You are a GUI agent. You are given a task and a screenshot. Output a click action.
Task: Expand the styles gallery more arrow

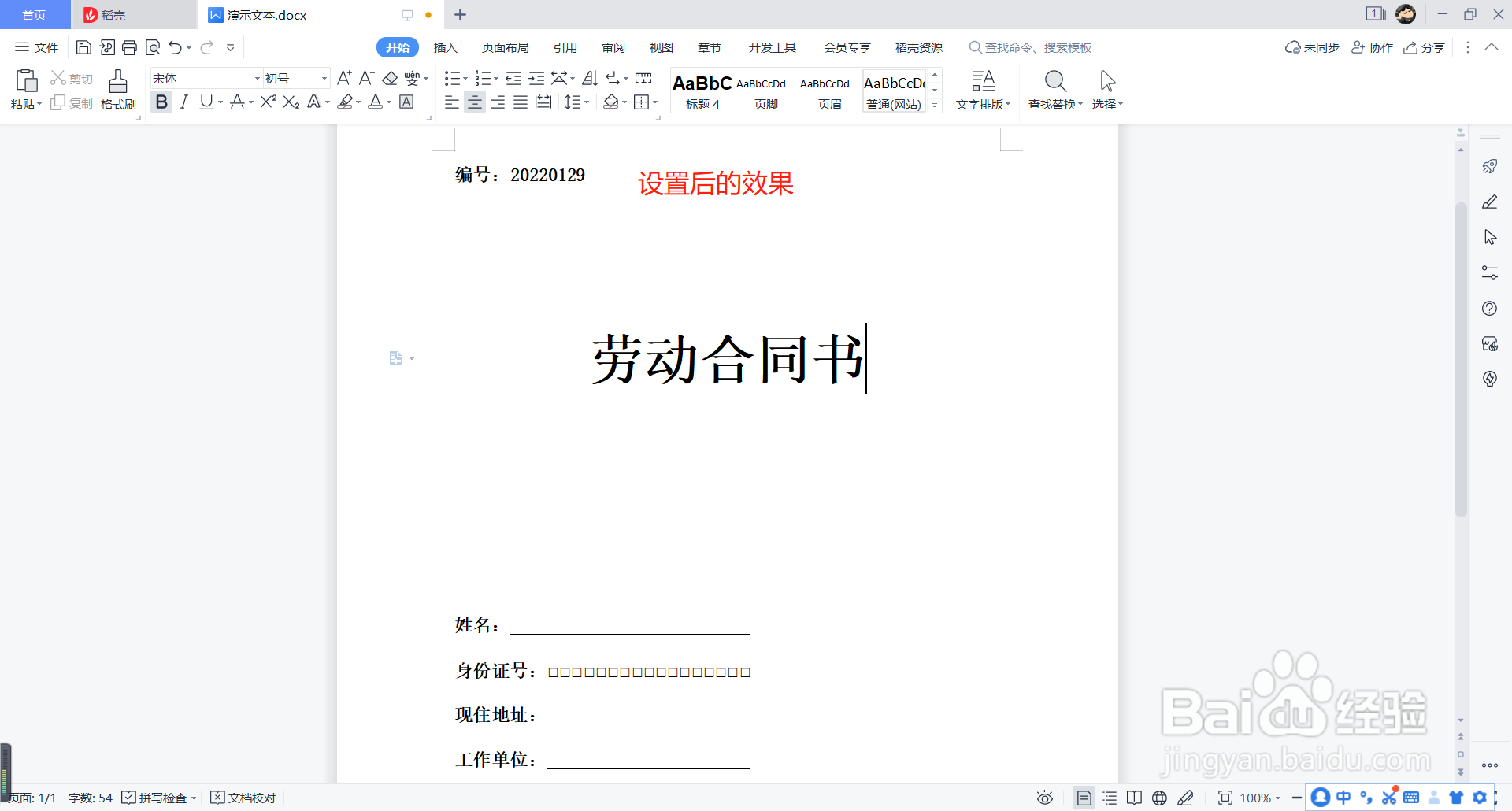[935, 105]
